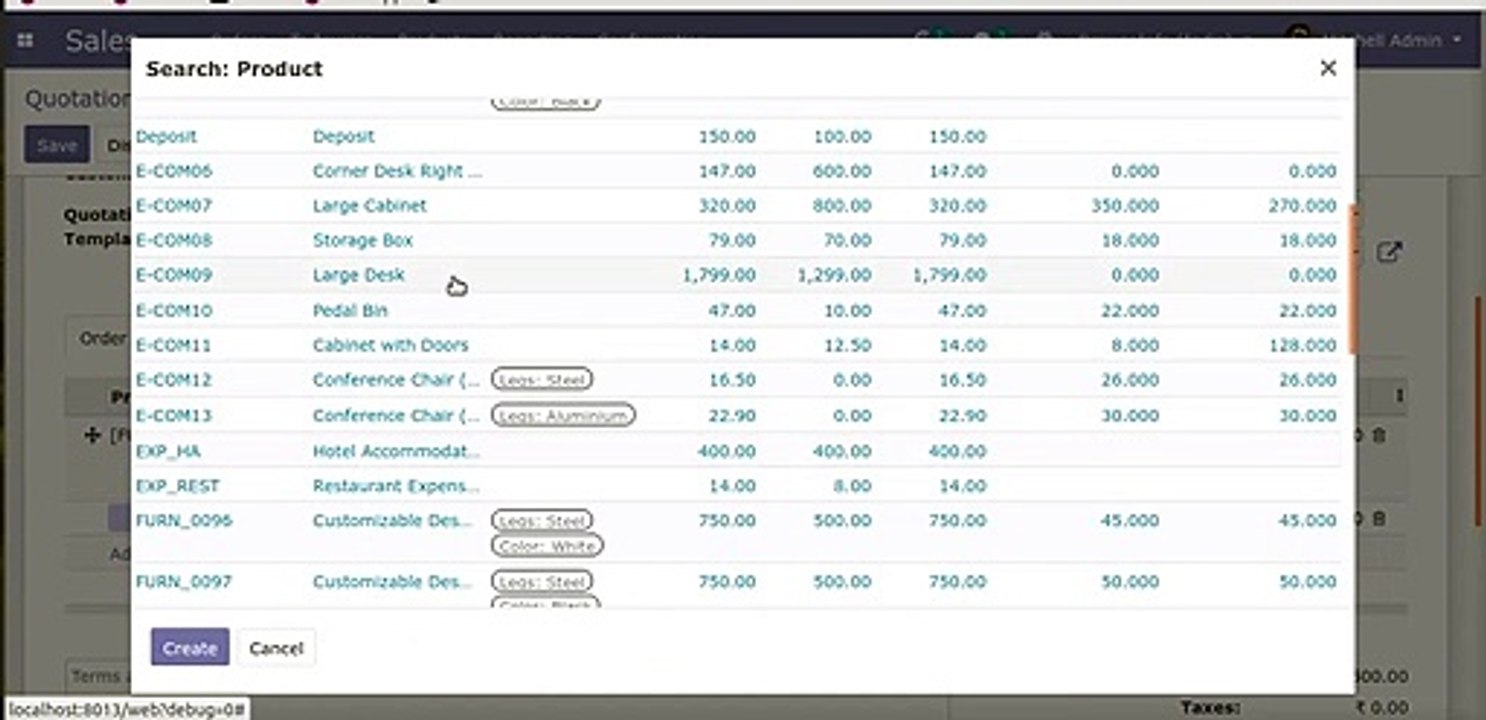
Task: Select product reference E-COM08
Action: pyautogui.click(x=174, y=240)
